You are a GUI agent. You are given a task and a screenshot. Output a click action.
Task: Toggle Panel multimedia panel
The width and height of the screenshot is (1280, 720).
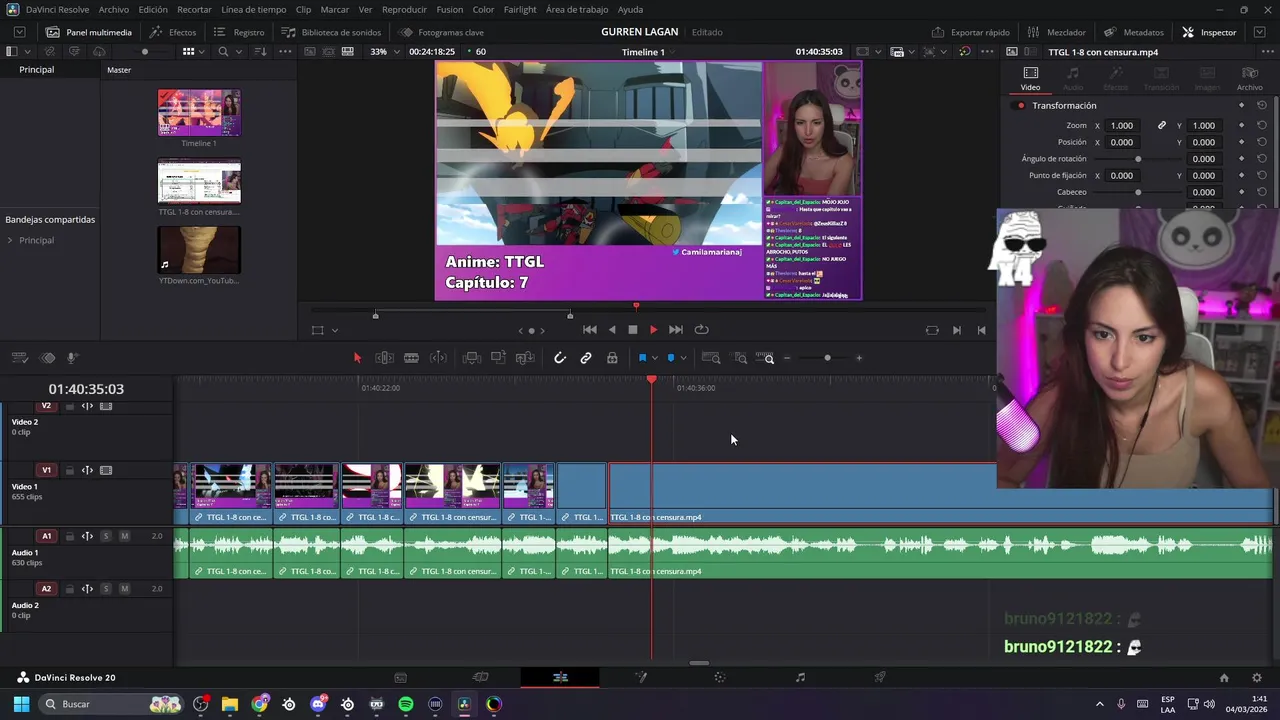tap(88, 32)
